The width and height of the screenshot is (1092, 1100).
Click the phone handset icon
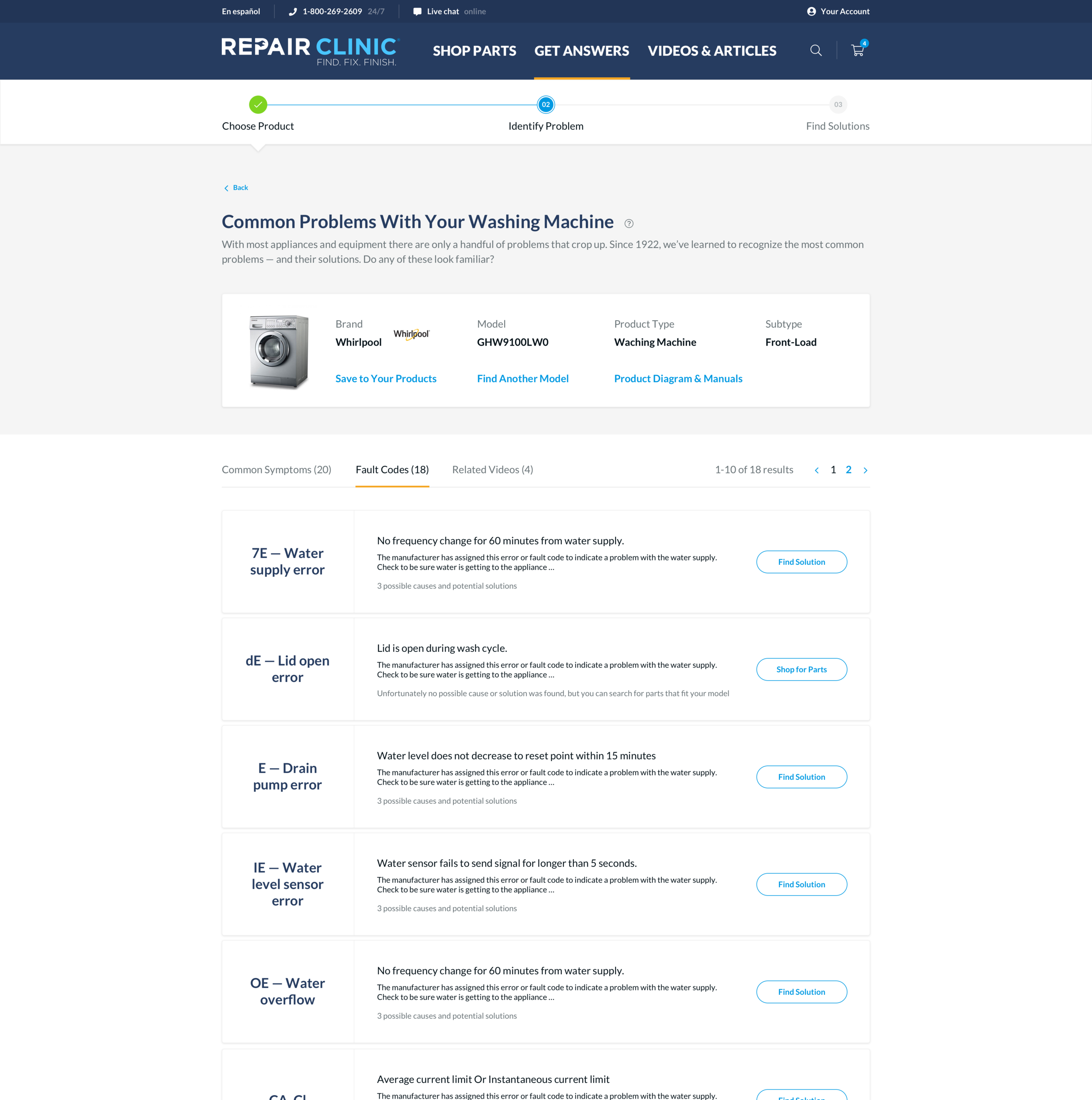pyautogui.click(x=293, y=11)
